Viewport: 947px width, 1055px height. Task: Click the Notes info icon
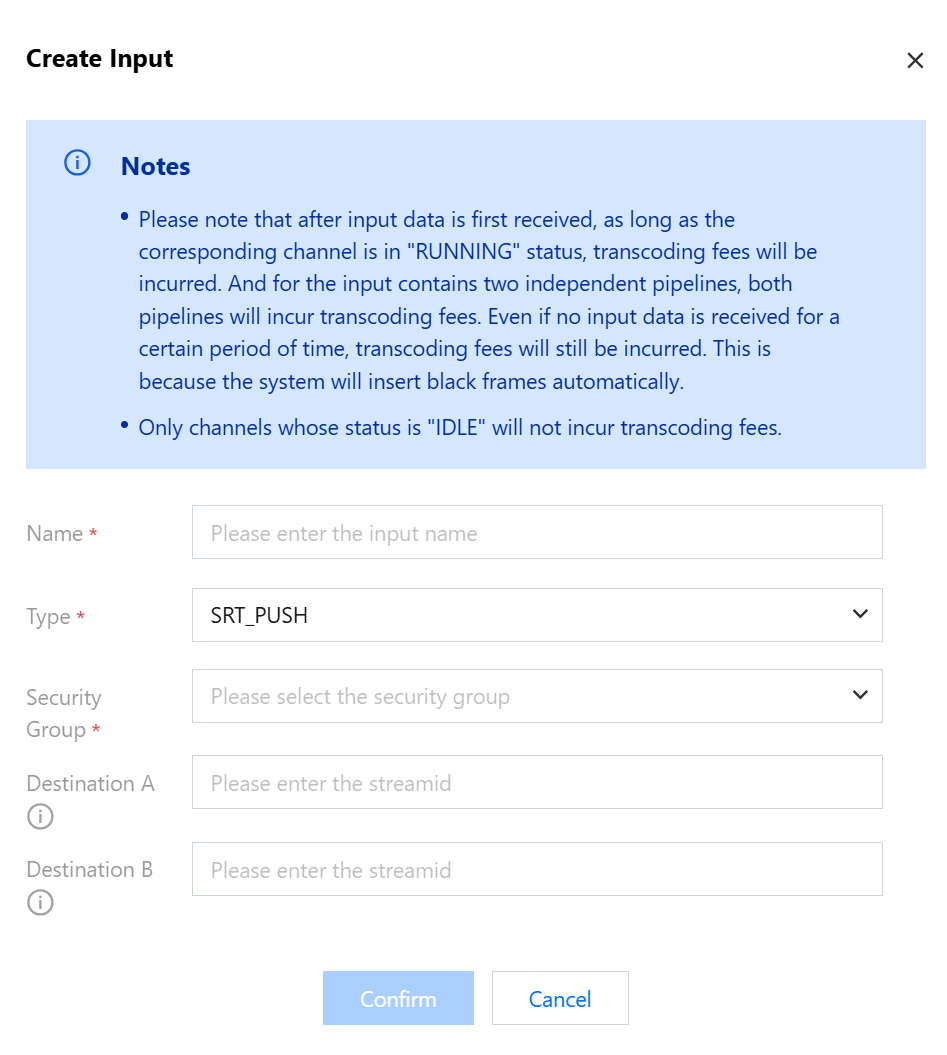click(77, 163)
